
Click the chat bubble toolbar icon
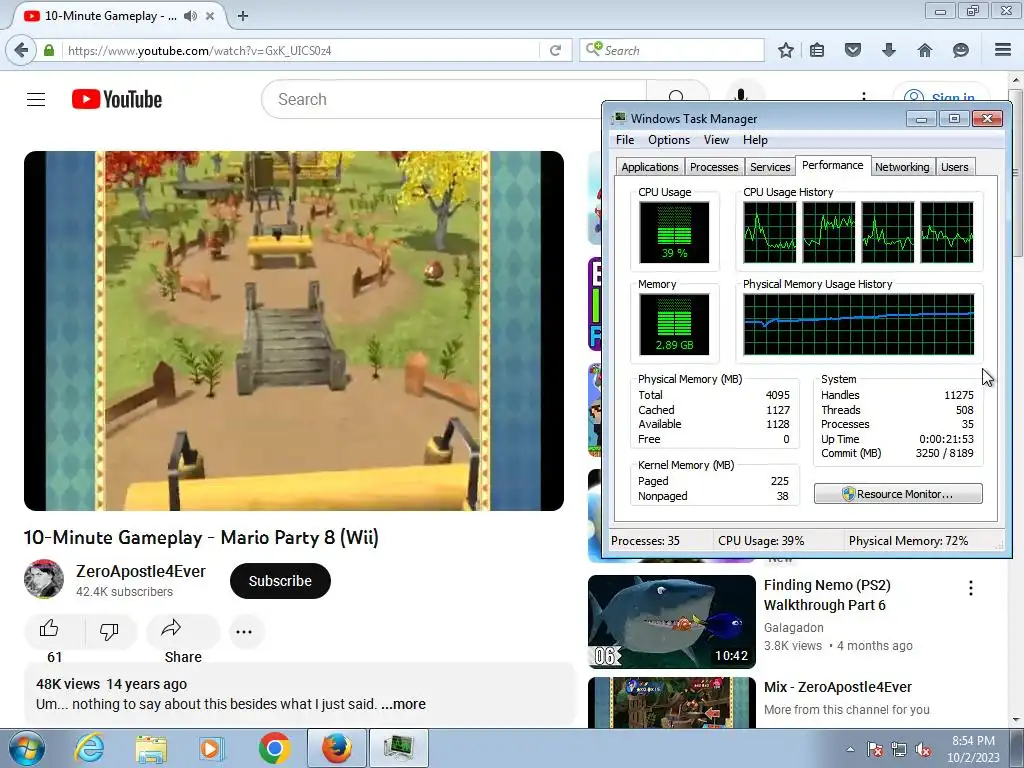click(x=961, y=50)
